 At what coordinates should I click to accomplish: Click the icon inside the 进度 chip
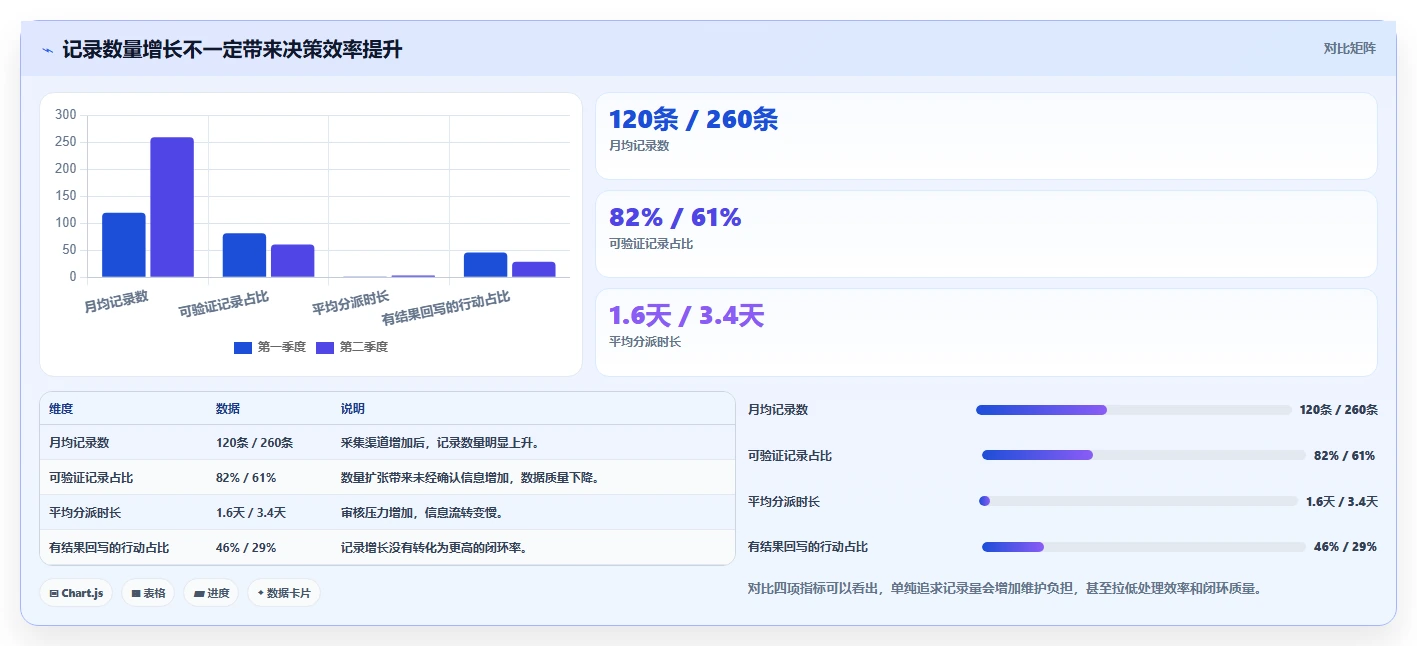(x=199, y=593)
